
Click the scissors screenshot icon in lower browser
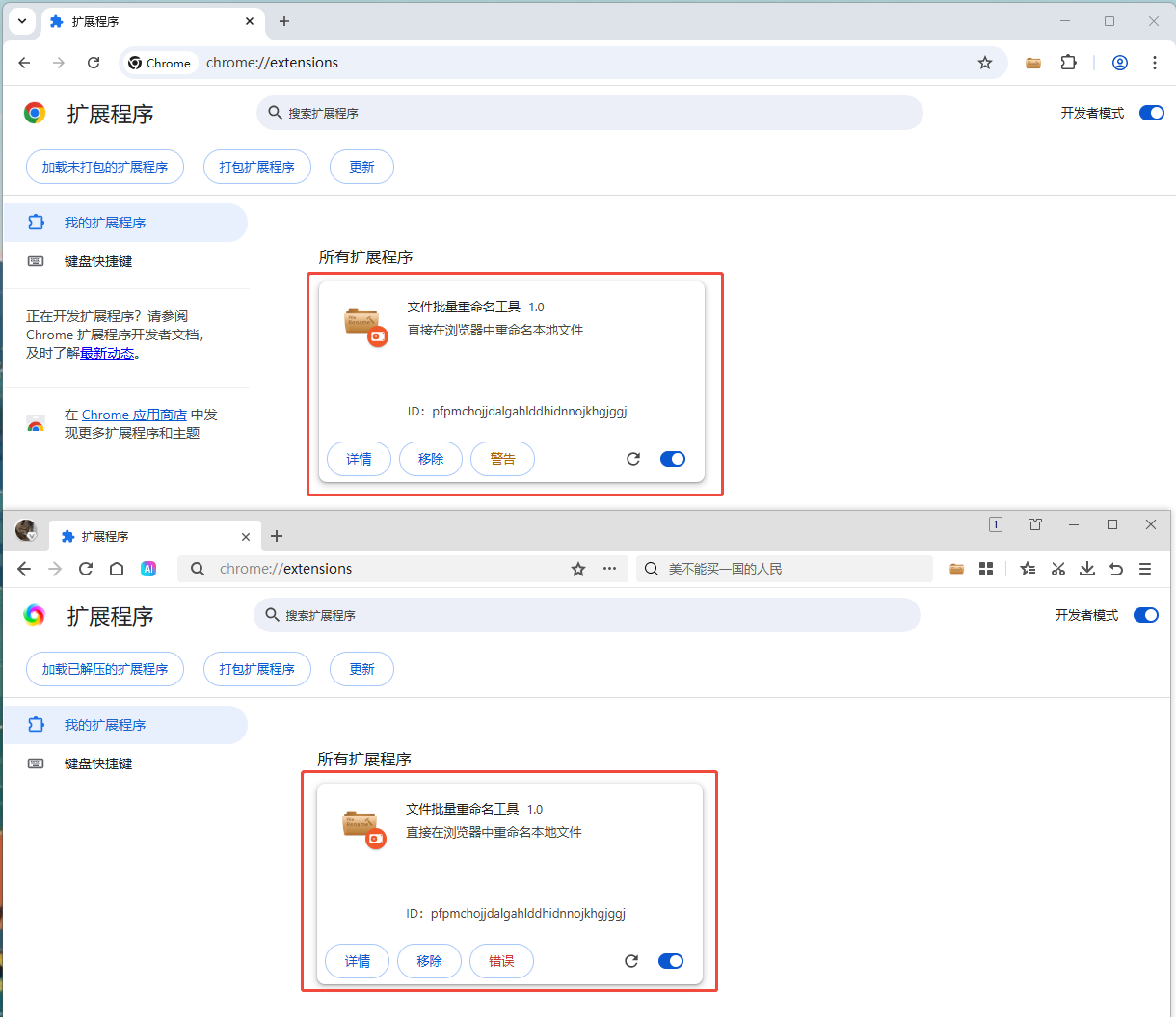click(x=1058, y=569)
